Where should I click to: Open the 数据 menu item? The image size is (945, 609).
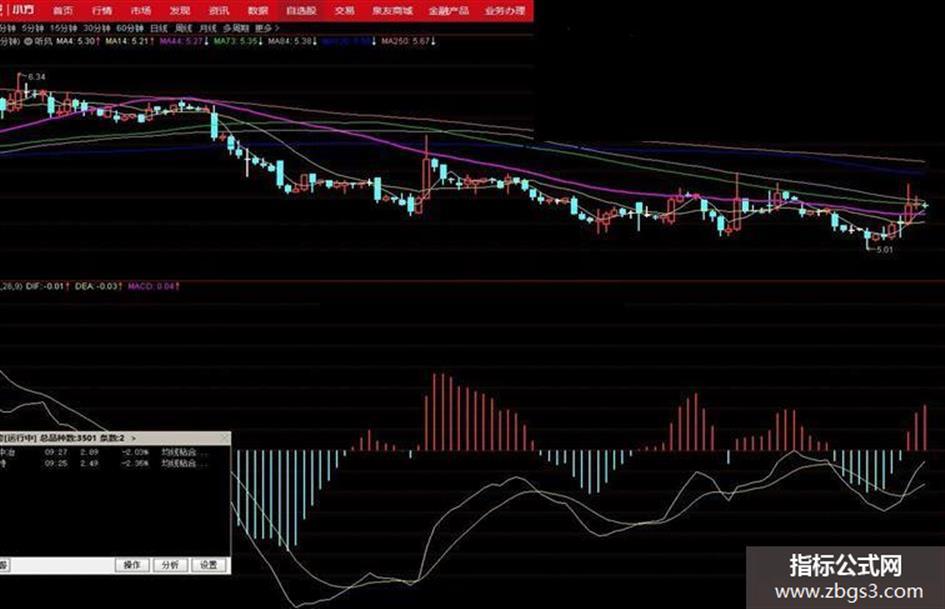258,10
